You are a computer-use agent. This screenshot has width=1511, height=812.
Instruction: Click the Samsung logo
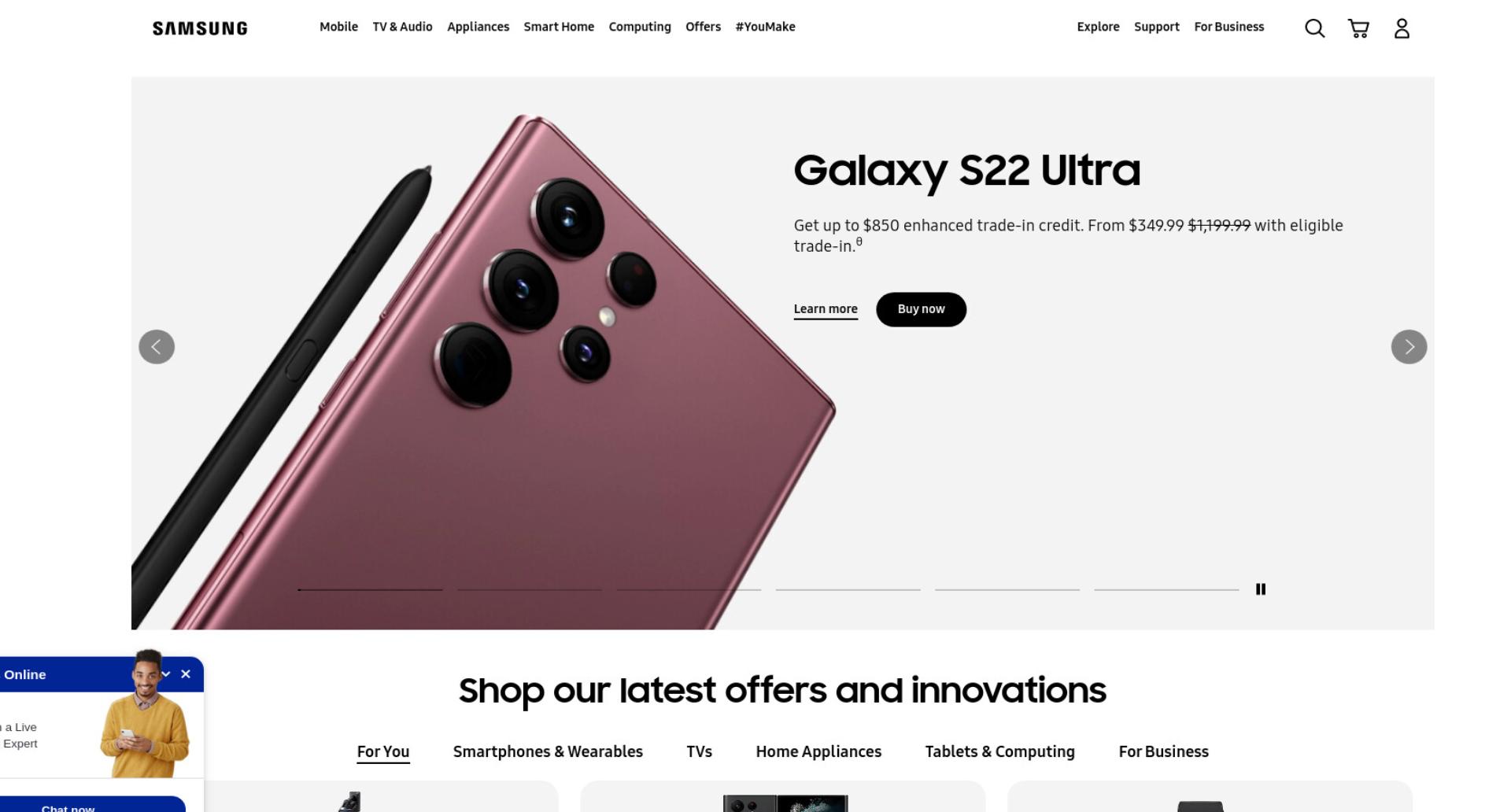click(200, 28)
